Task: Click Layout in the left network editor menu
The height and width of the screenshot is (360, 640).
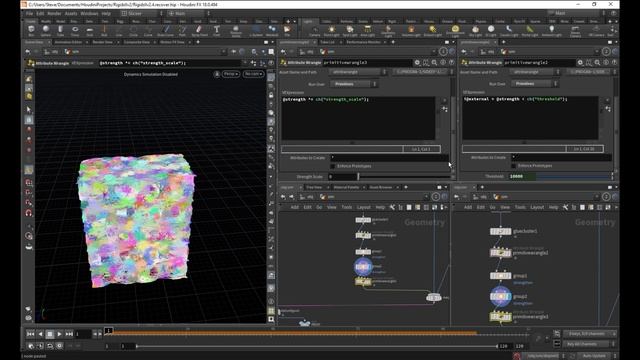Action: point(363,207)
